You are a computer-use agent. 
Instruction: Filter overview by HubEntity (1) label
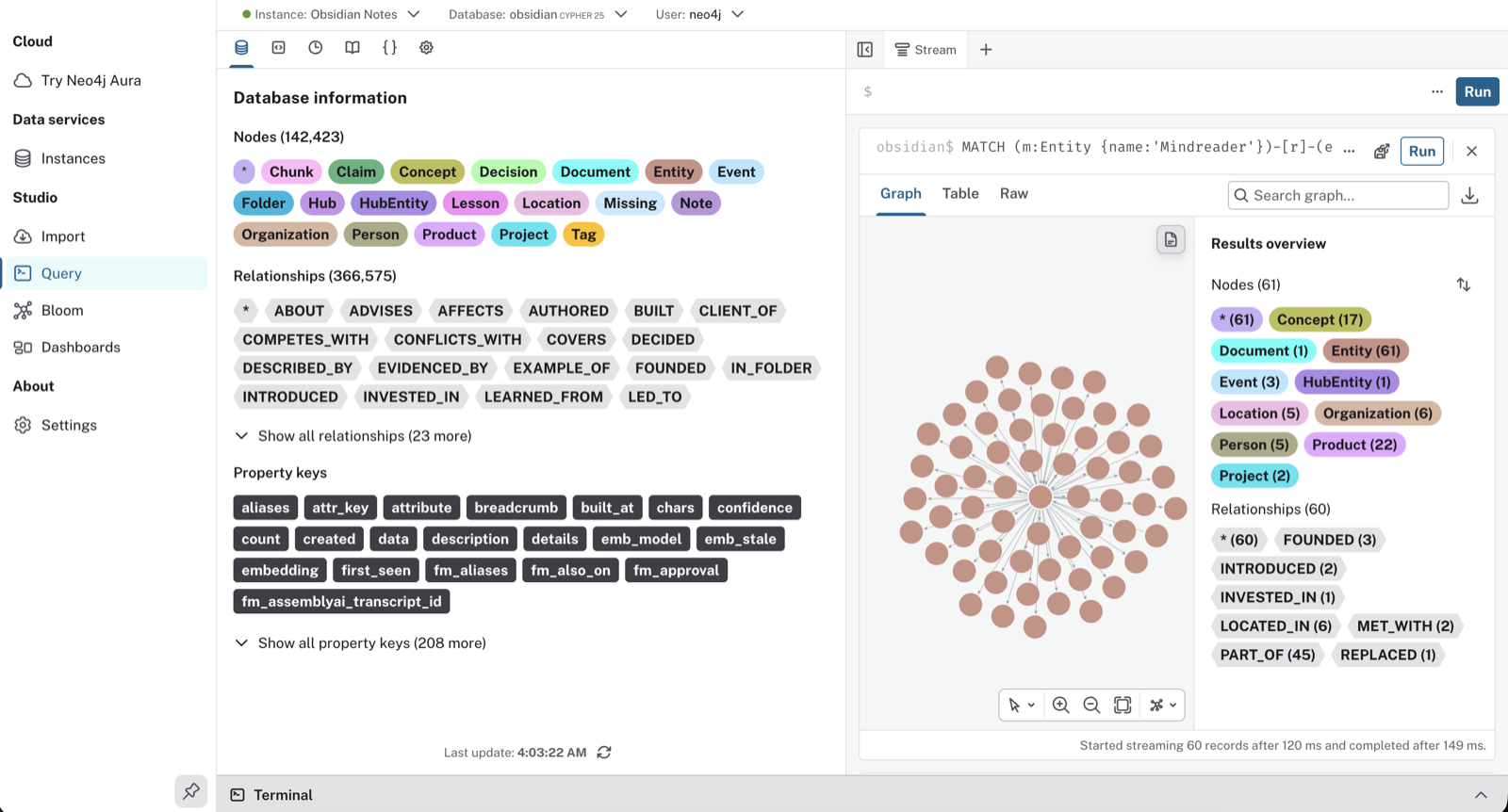[1346, 382]
